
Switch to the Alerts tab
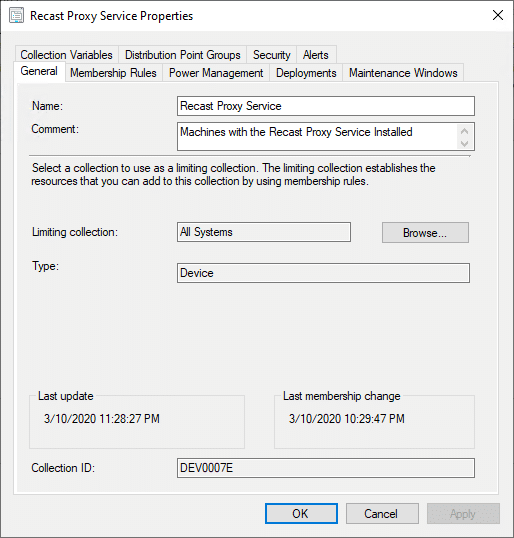[x=316, y=55]
